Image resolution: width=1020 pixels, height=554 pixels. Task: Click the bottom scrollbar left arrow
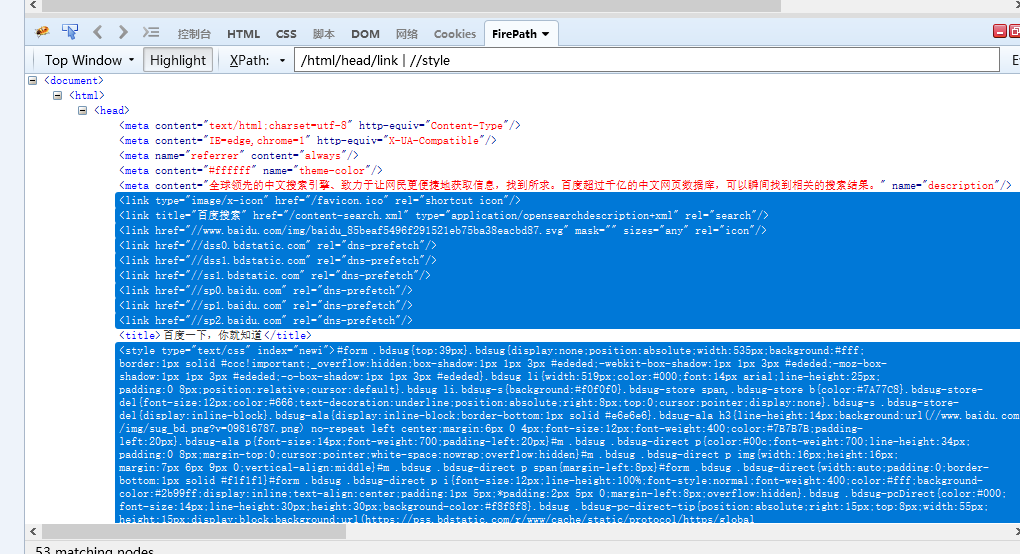click(x=33, y=531)
